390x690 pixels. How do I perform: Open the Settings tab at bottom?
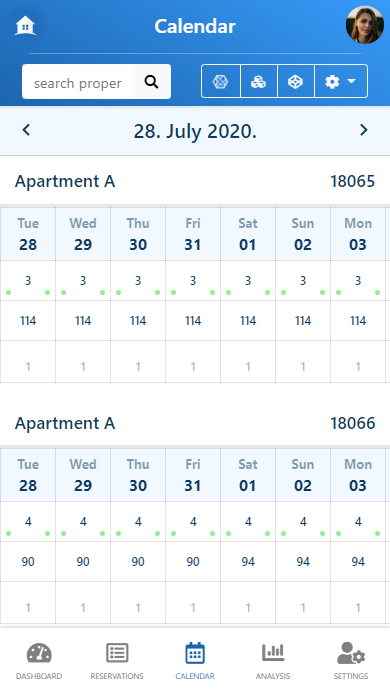(x=351, y=661)
